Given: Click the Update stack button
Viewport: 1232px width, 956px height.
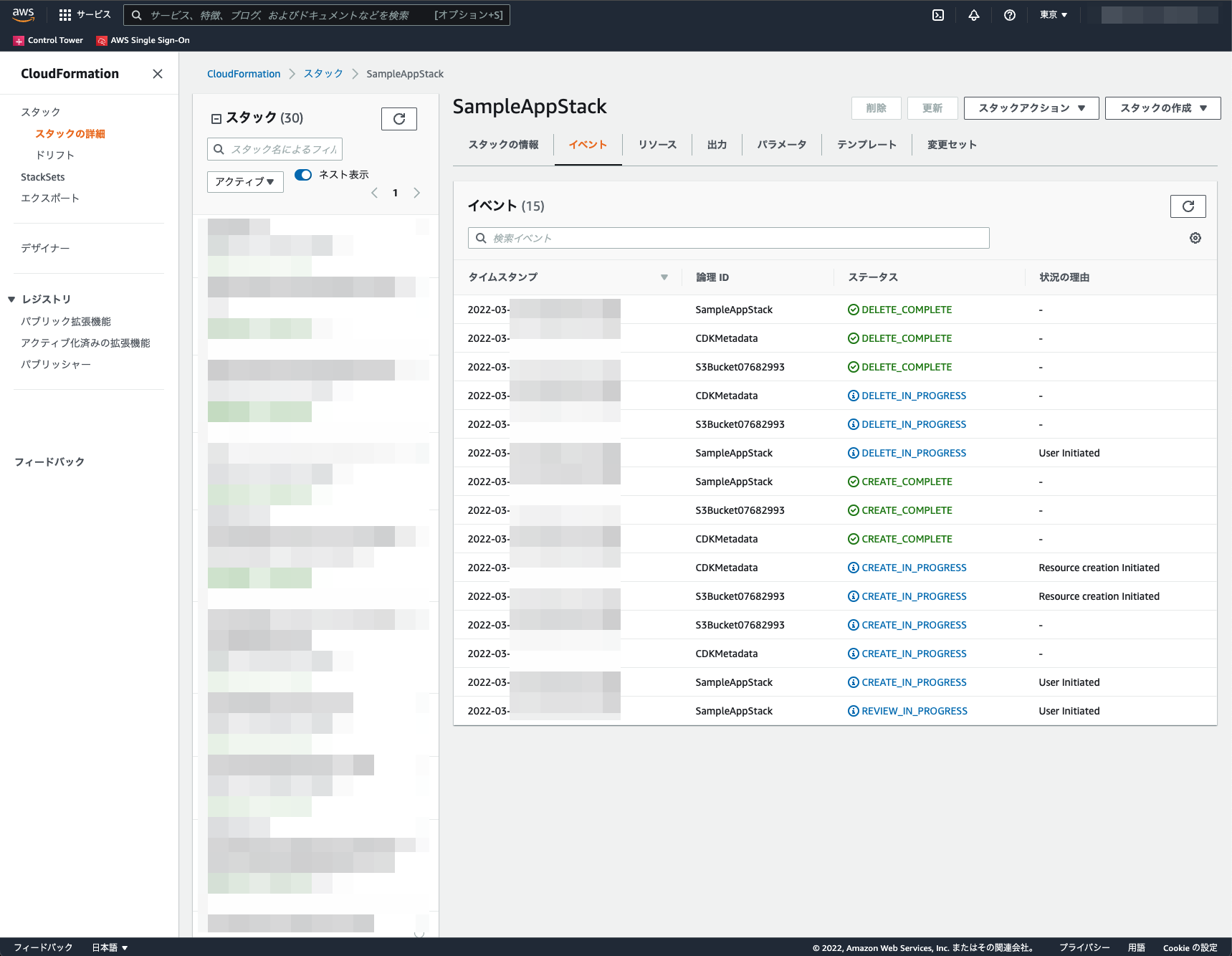Looking at the screenshot, I should click(x=932, y=108).
